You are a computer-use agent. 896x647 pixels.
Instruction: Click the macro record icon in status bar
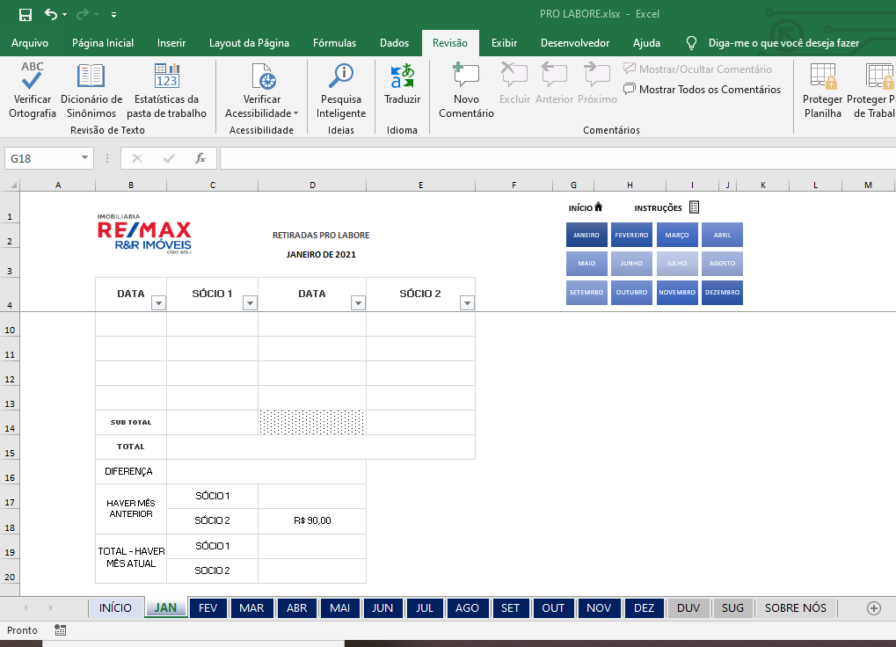[x=60, y=630]
